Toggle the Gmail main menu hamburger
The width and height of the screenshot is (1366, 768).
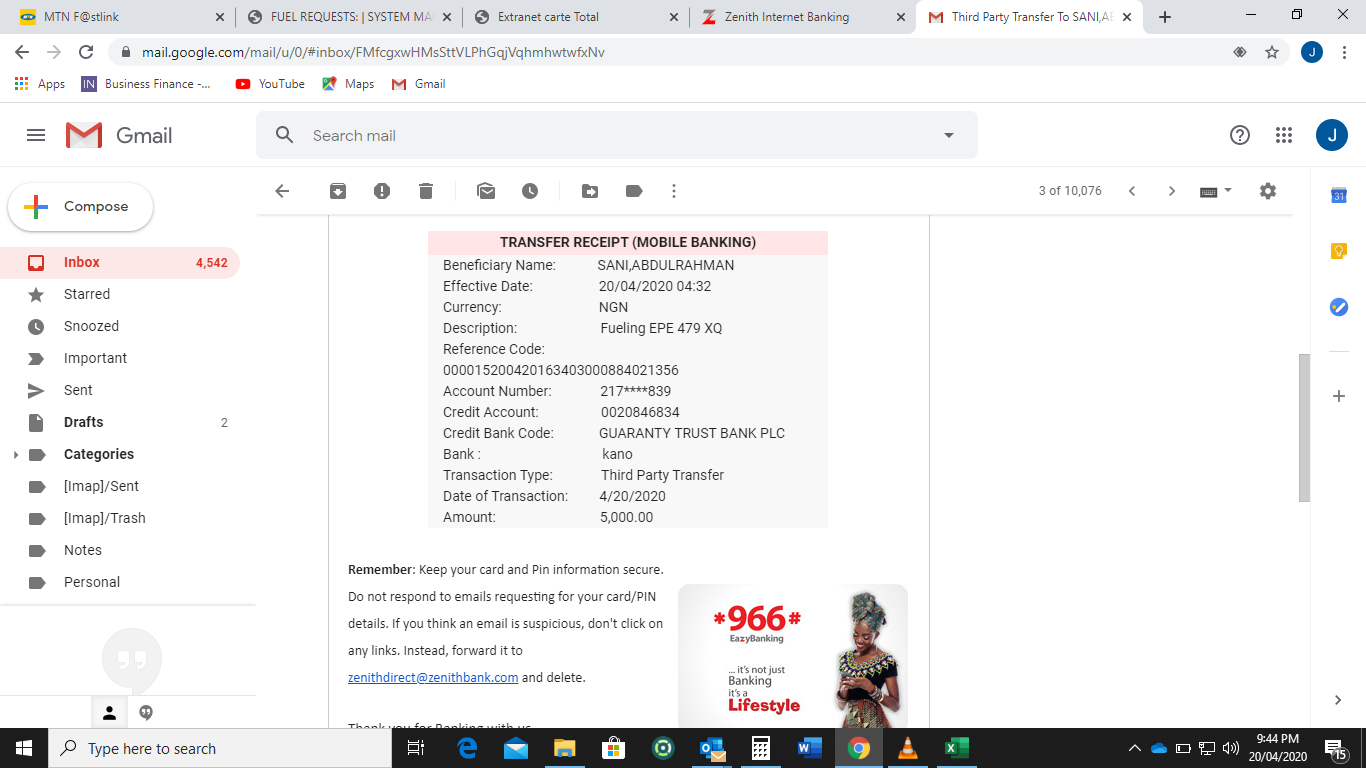pyautogui.click(x=36, y=135)
